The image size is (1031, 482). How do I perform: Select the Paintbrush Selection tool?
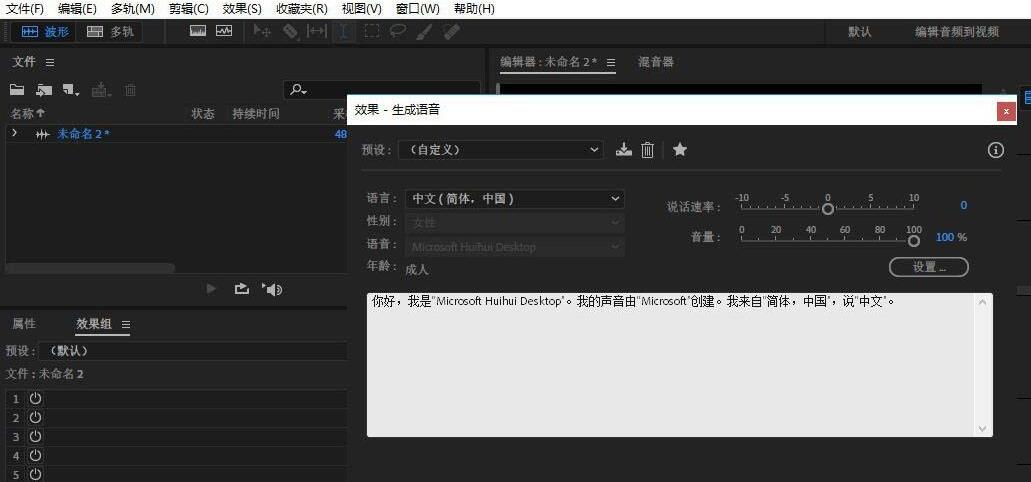coord(424,31)
